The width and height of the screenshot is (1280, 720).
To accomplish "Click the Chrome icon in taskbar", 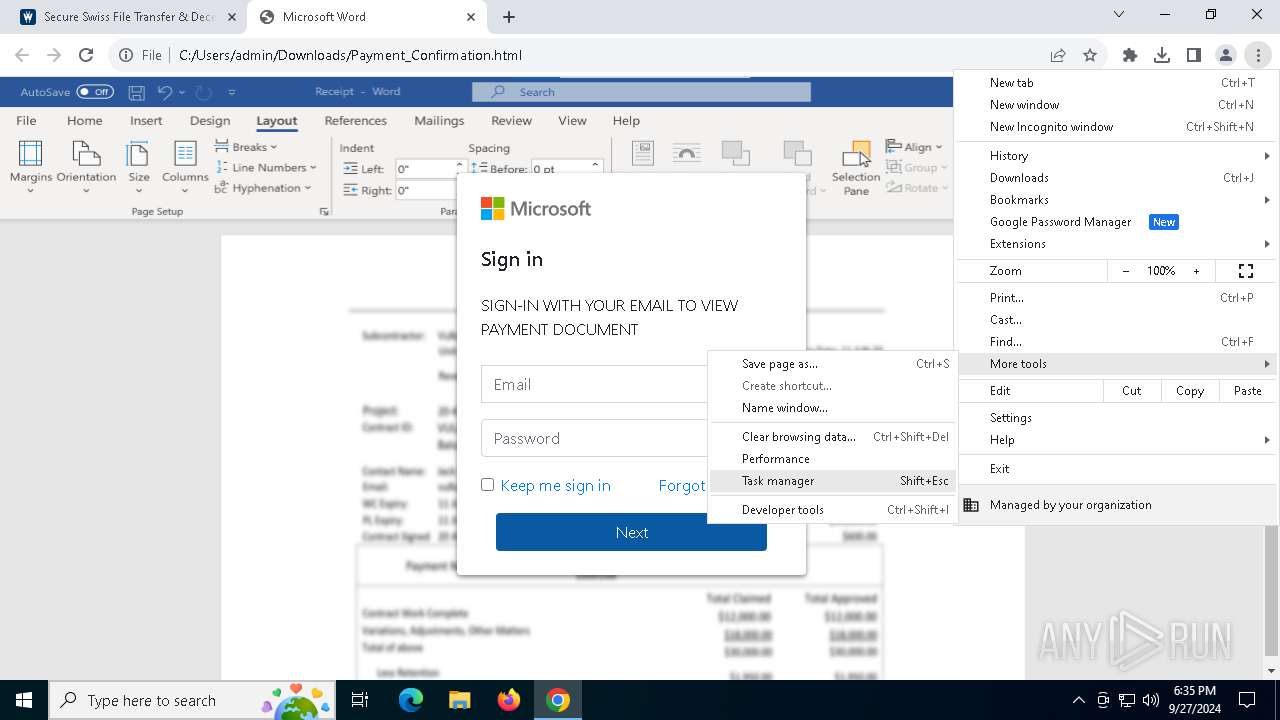I will tap(558, 700).
